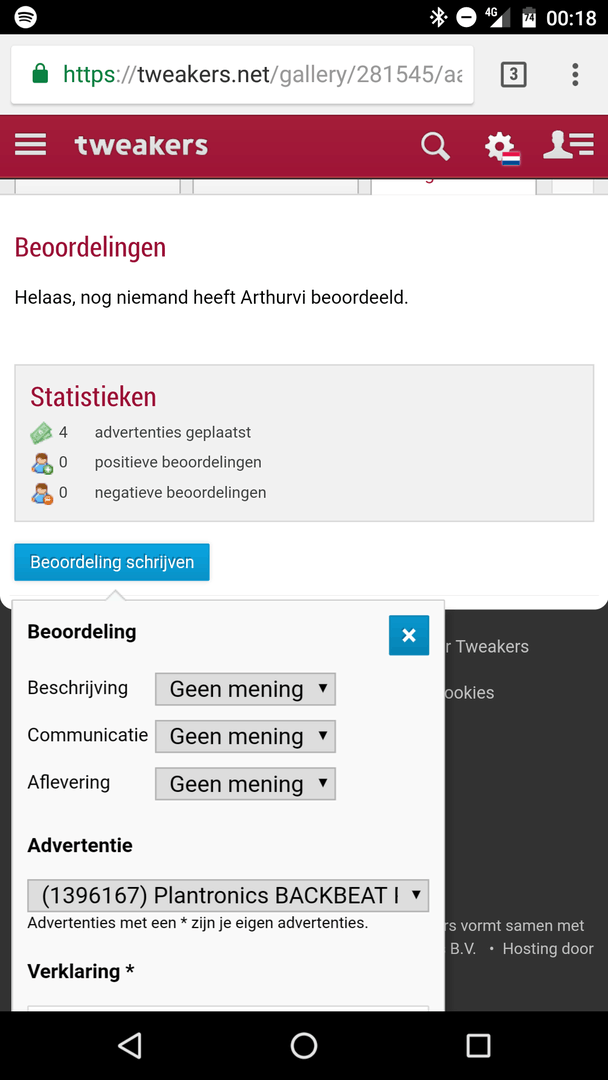This screenshot has height=1080, width=608.
Task: Tap the tweakers logo
Action: (x=141, y=146)
